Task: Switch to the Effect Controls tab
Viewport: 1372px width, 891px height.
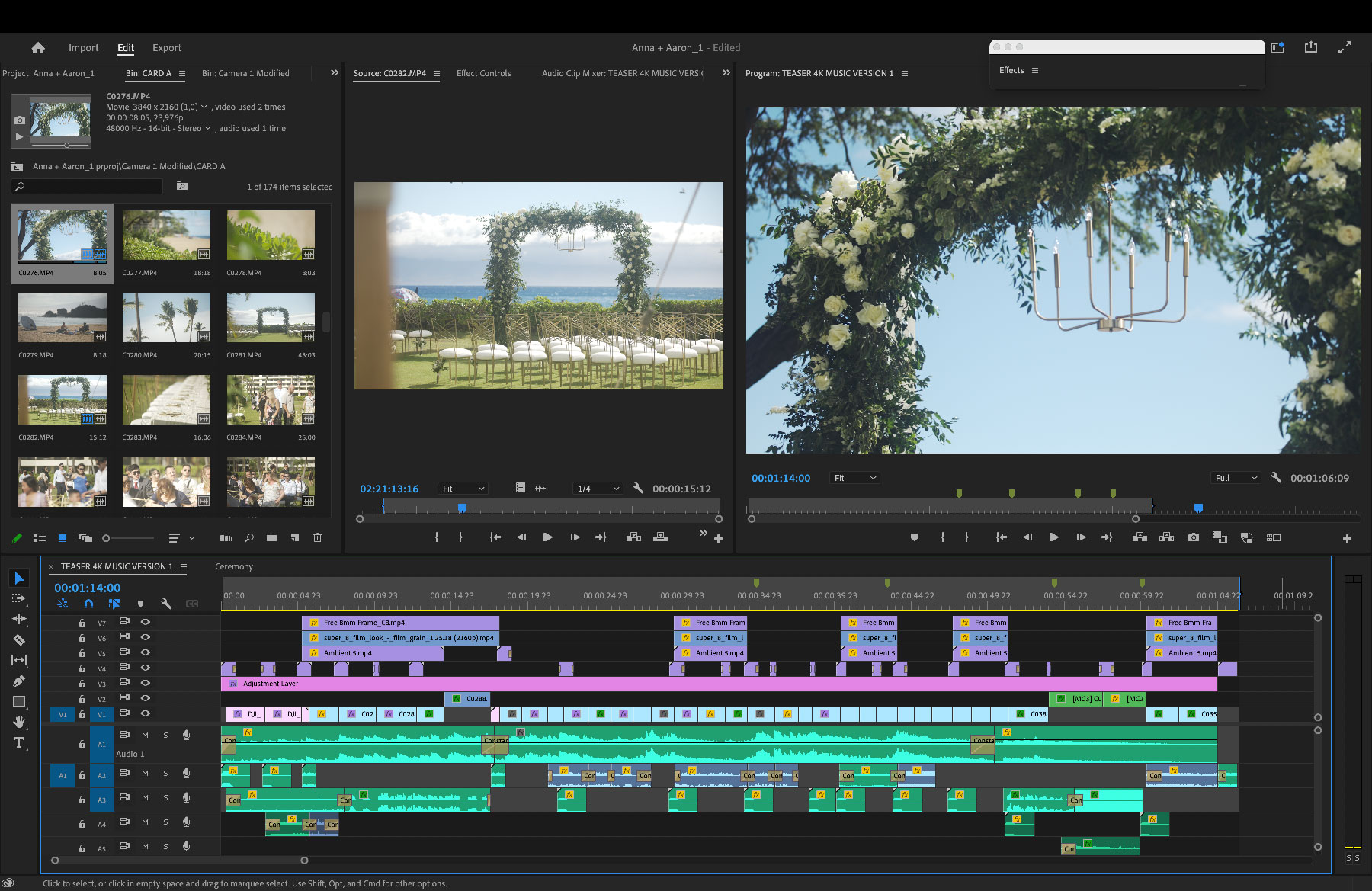Action: tap(483, 73)
